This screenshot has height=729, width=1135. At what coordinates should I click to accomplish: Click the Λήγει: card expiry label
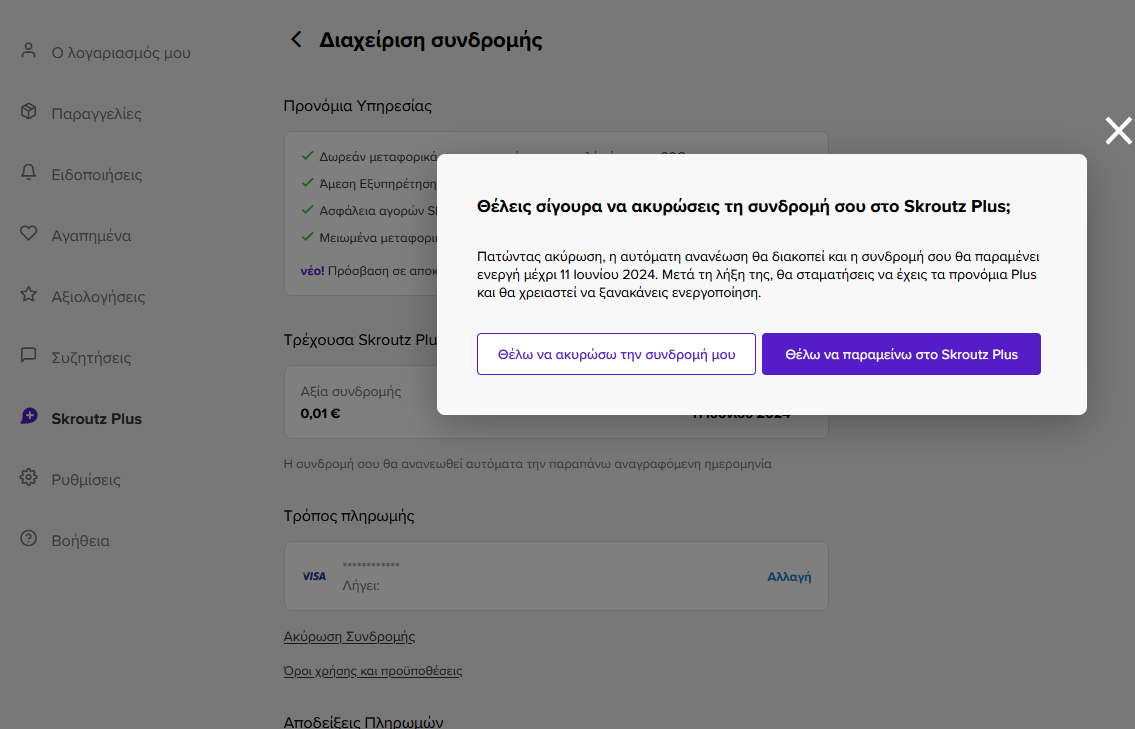(x=361, y=586)
